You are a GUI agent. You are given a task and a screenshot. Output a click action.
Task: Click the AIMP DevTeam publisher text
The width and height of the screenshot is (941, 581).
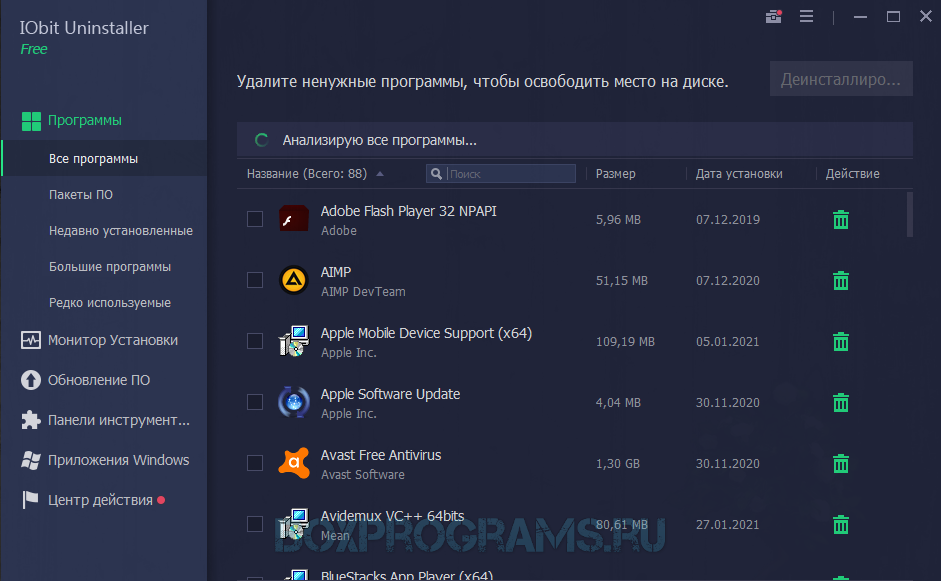(x=363, y=292)
